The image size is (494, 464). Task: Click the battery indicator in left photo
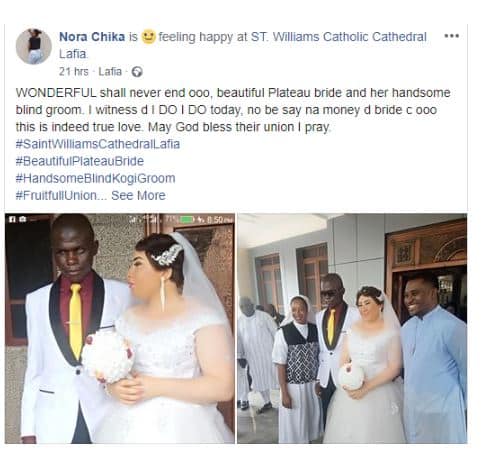187,219
